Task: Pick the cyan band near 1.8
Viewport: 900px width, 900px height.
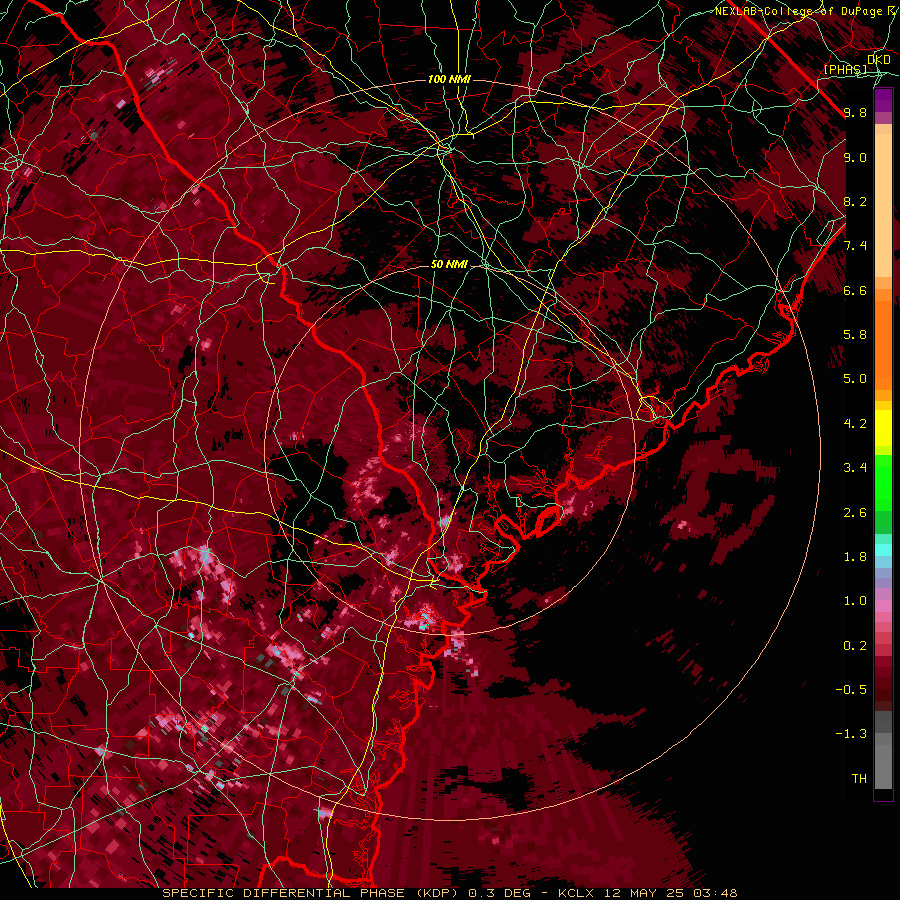Action: tap(883, 550)
